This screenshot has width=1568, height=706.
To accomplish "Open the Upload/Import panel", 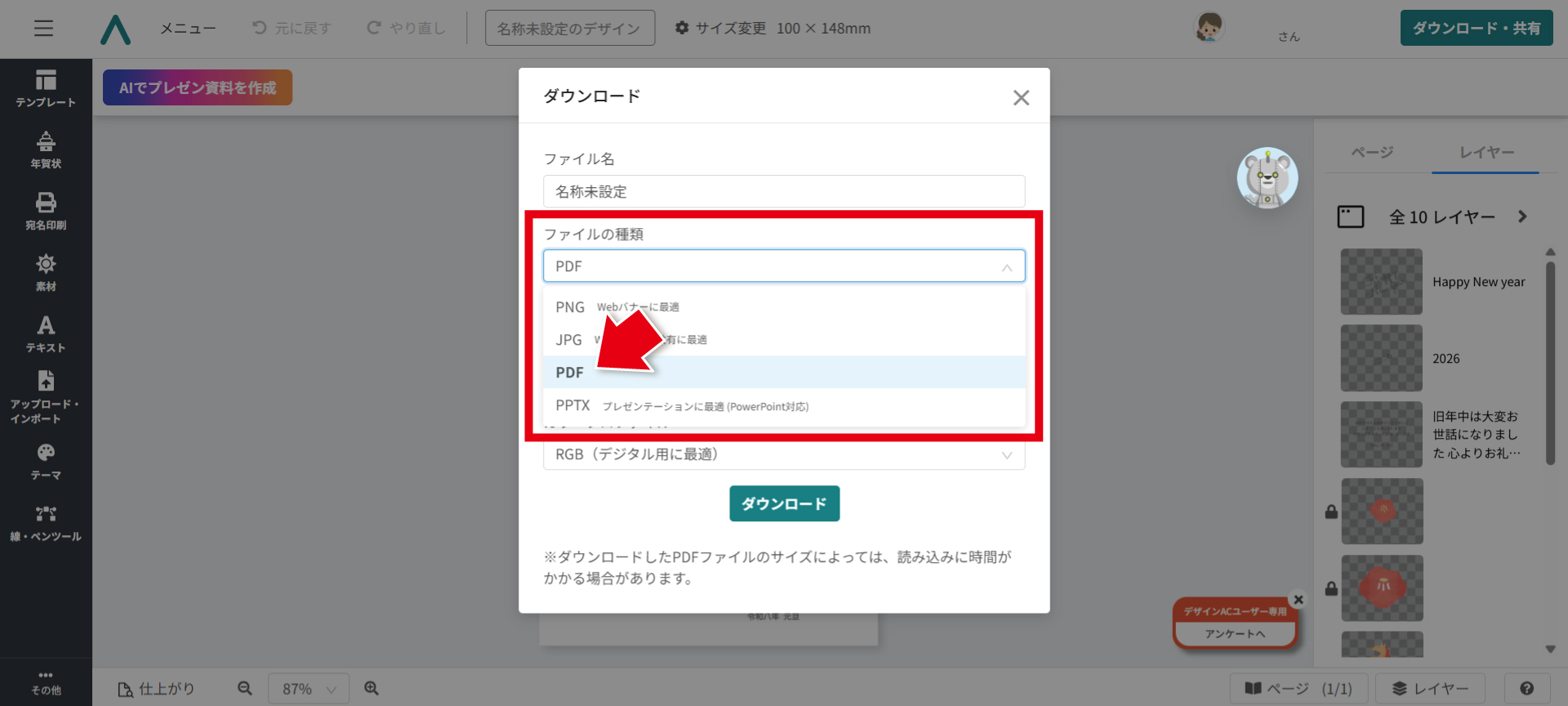I will [46, 396].
